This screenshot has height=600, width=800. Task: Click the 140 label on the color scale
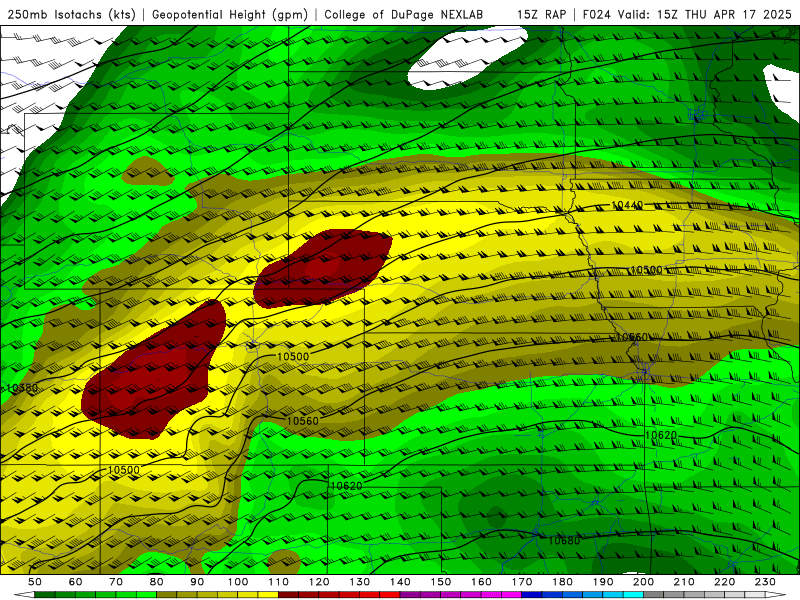click(400, 582)
